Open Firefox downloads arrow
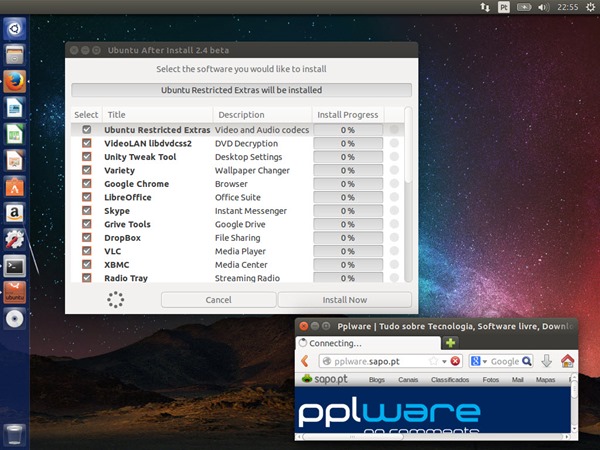This screenshot has width=600, height=450. pos(546,361)
